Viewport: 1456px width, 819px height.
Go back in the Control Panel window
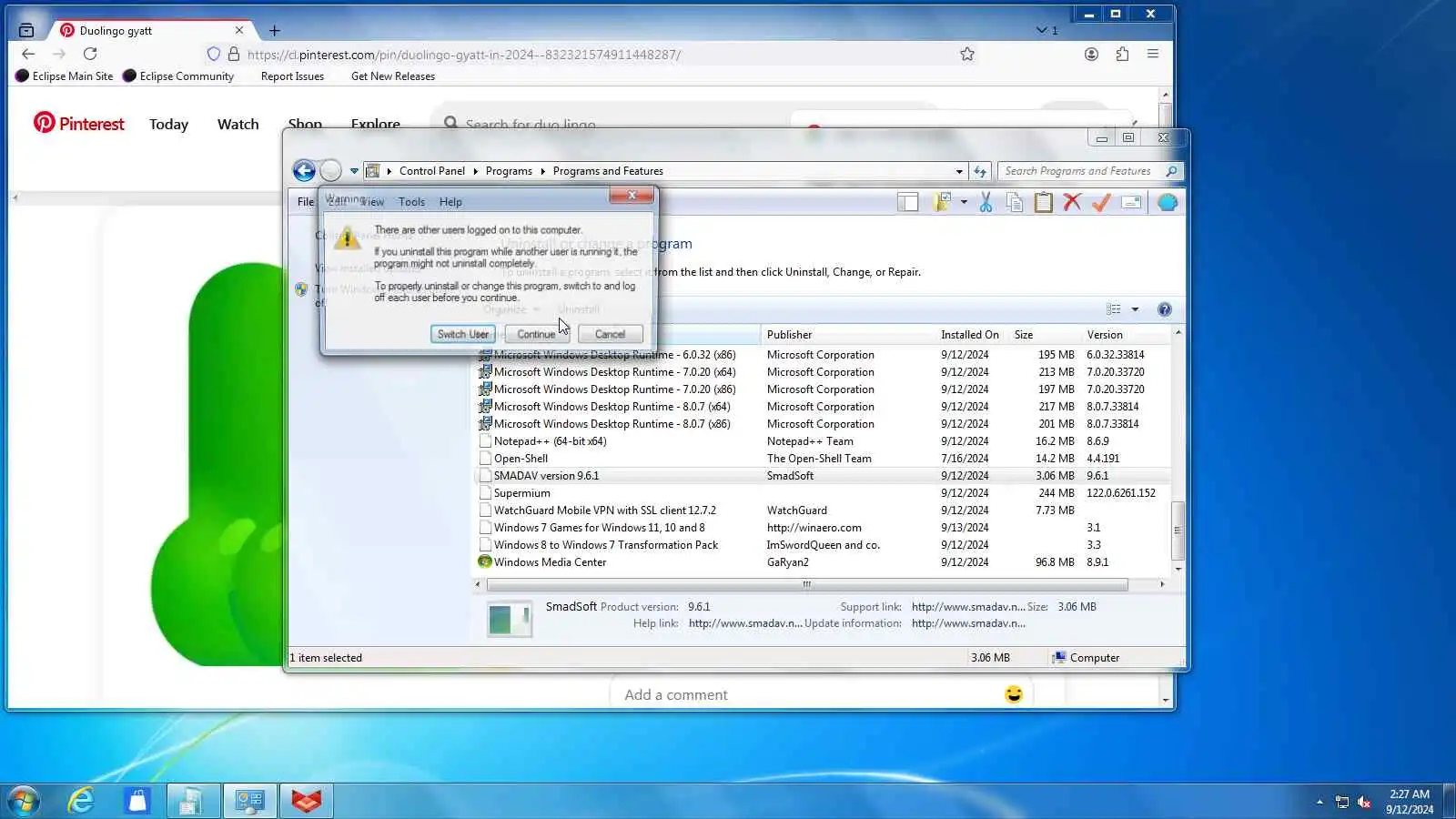tap(304, 170)
